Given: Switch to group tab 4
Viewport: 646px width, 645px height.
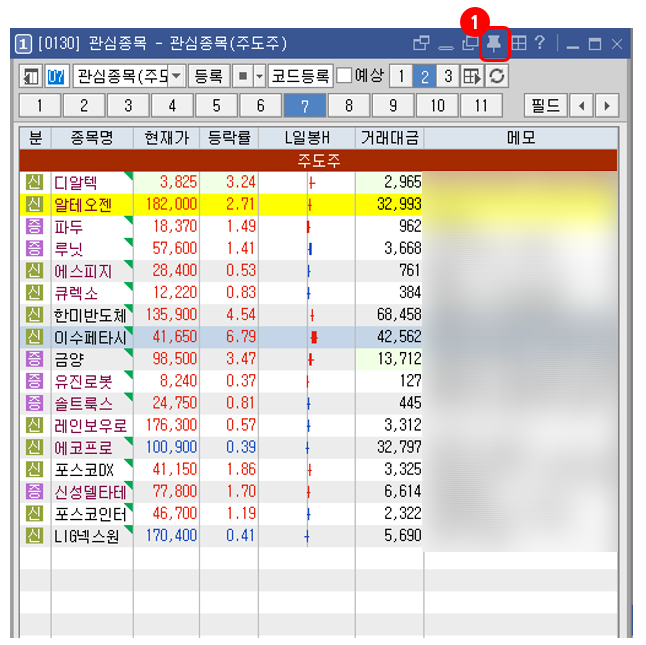Looking at the screenshot, I should [x=172, y=105].
